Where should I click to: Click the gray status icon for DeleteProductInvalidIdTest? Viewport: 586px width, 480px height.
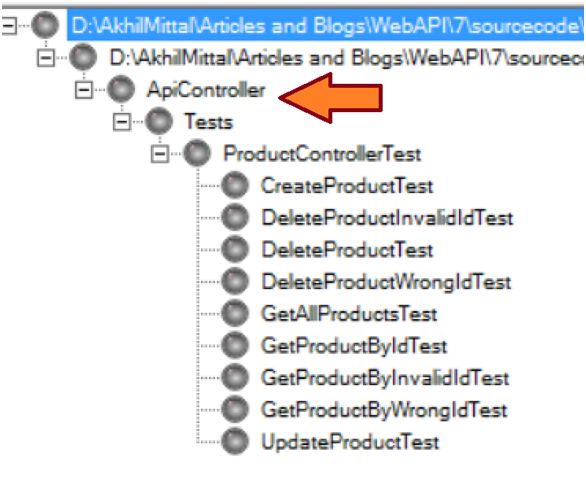coord(235,217)
